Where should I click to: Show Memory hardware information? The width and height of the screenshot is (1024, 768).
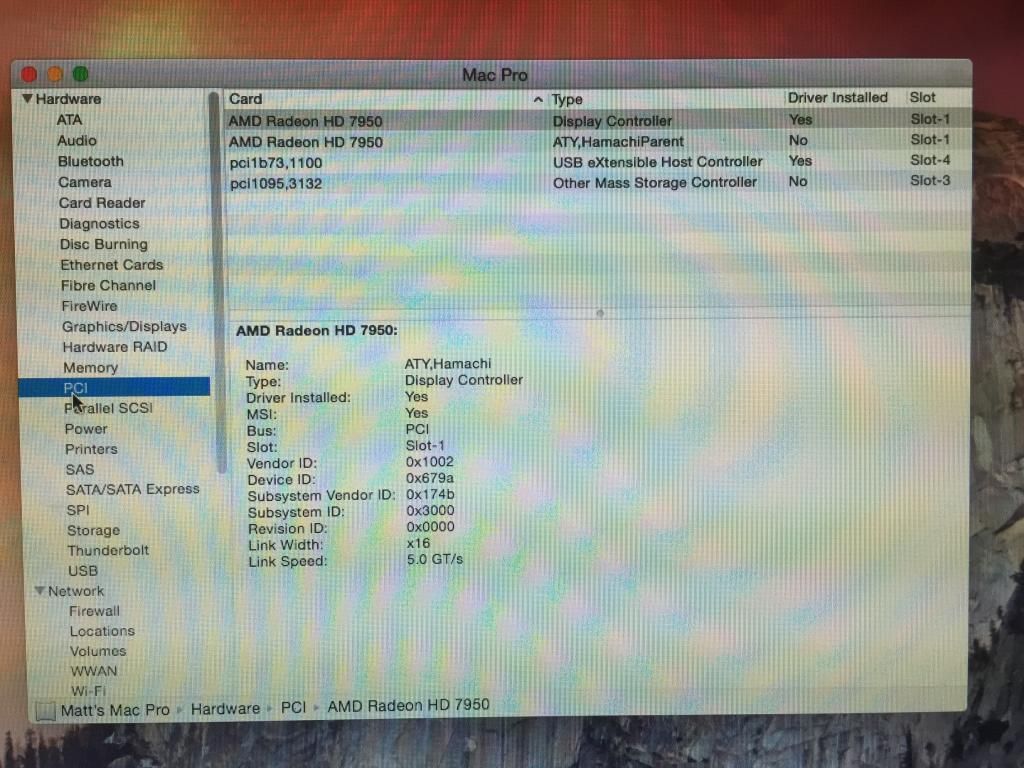[x=90, y=368]
